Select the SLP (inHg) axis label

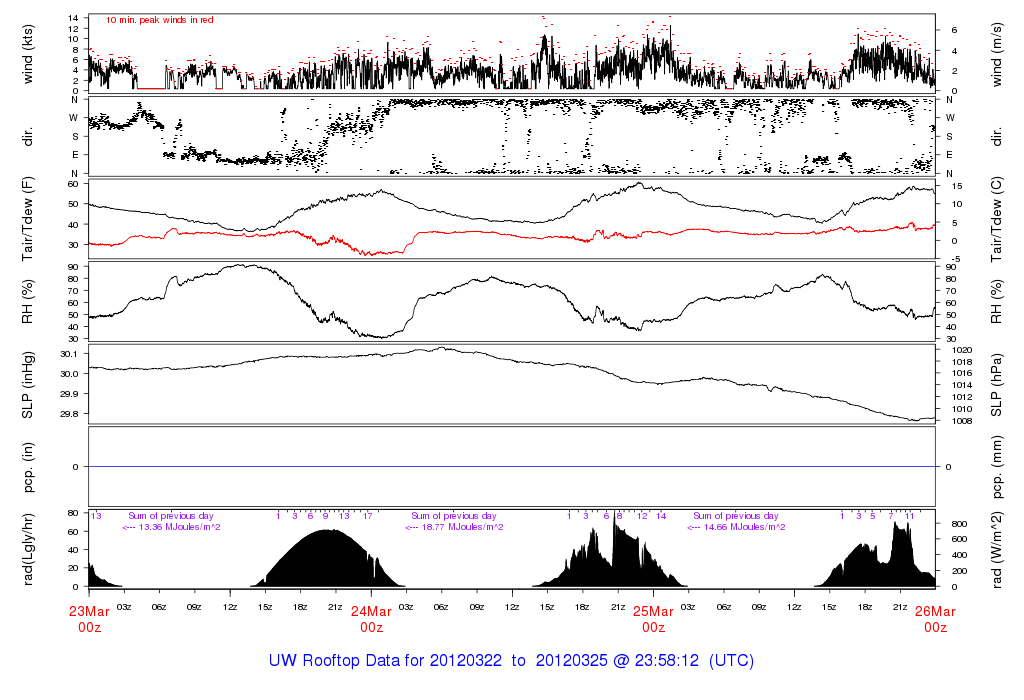pos(28,385)
